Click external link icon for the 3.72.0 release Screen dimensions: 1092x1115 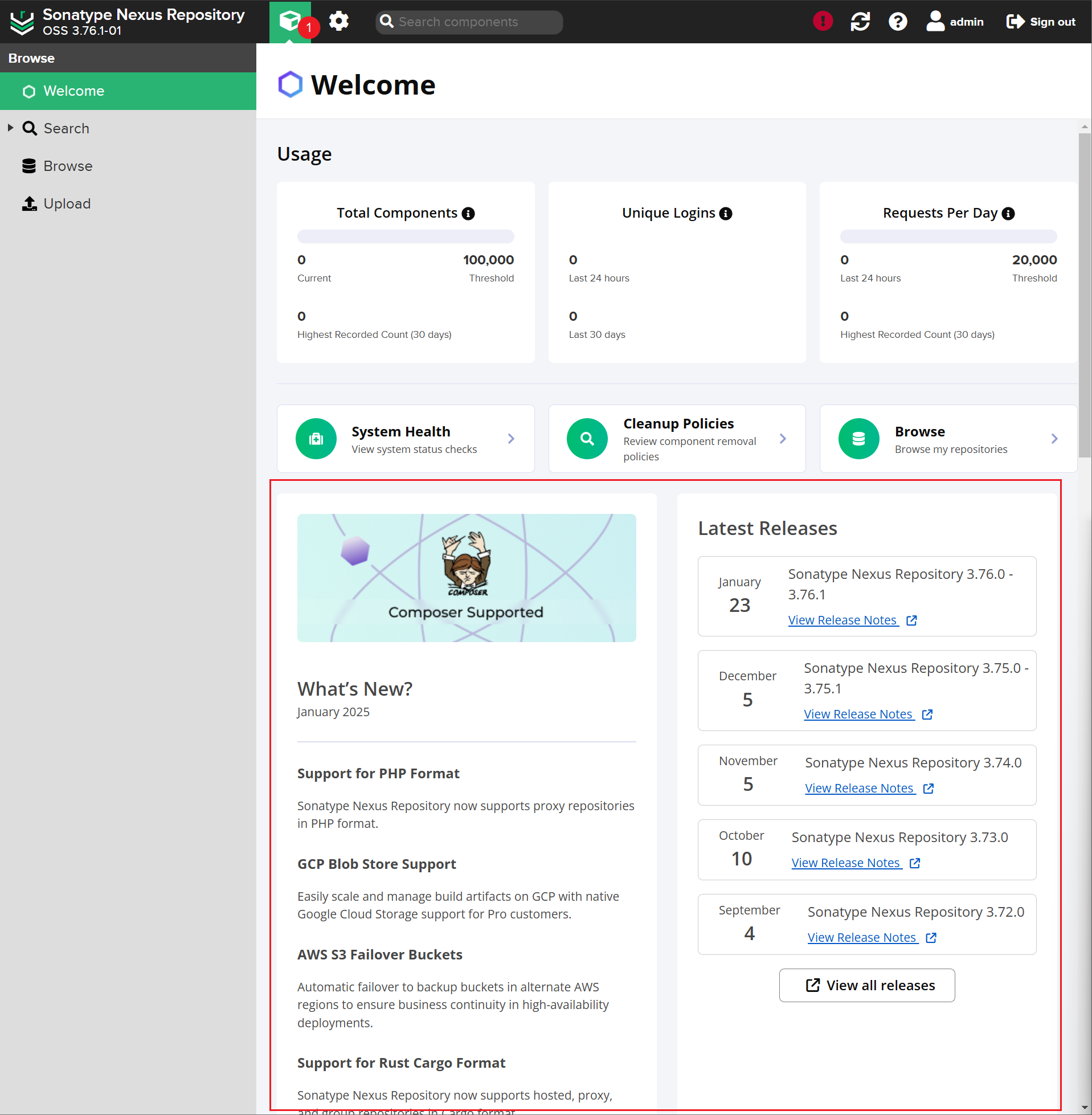point(931,938)
